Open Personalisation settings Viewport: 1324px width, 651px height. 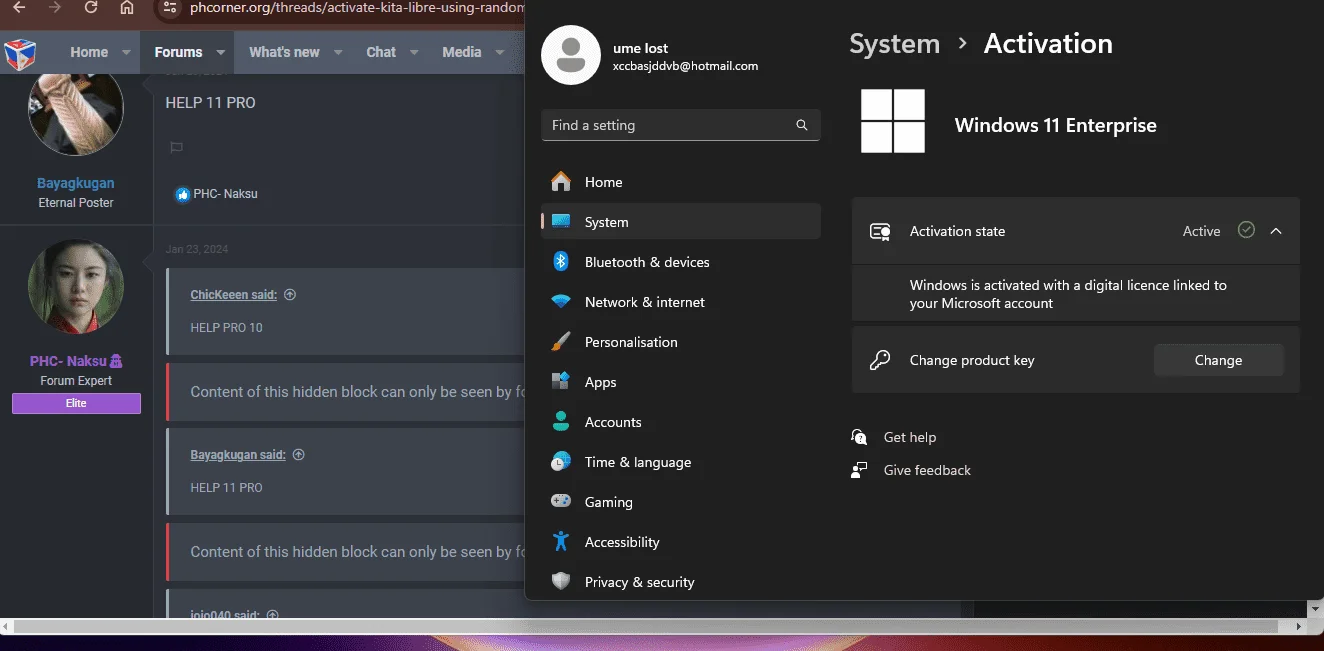[x=681, y=342]
